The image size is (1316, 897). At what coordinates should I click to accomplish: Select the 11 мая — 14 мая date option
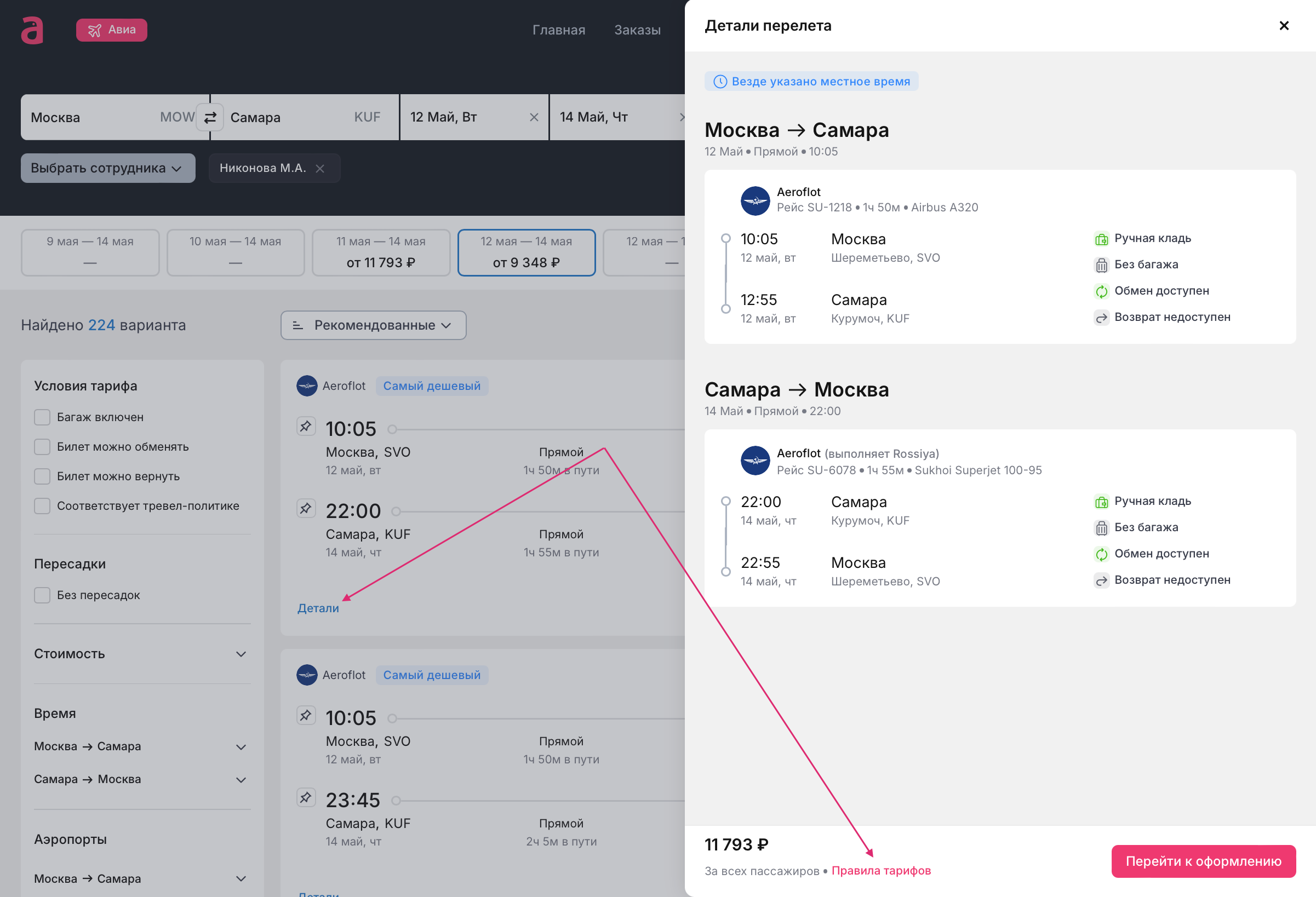(381, 252)
